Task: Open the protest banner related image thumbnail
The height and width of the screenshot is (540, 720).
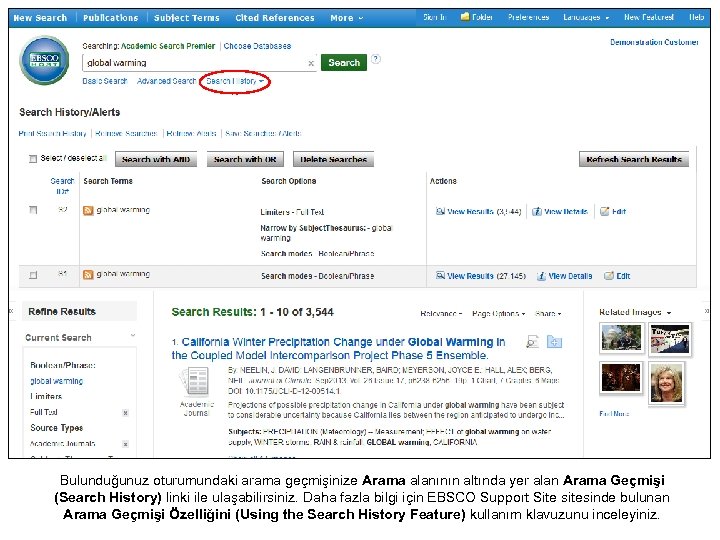Action: (x=670, y=339)
